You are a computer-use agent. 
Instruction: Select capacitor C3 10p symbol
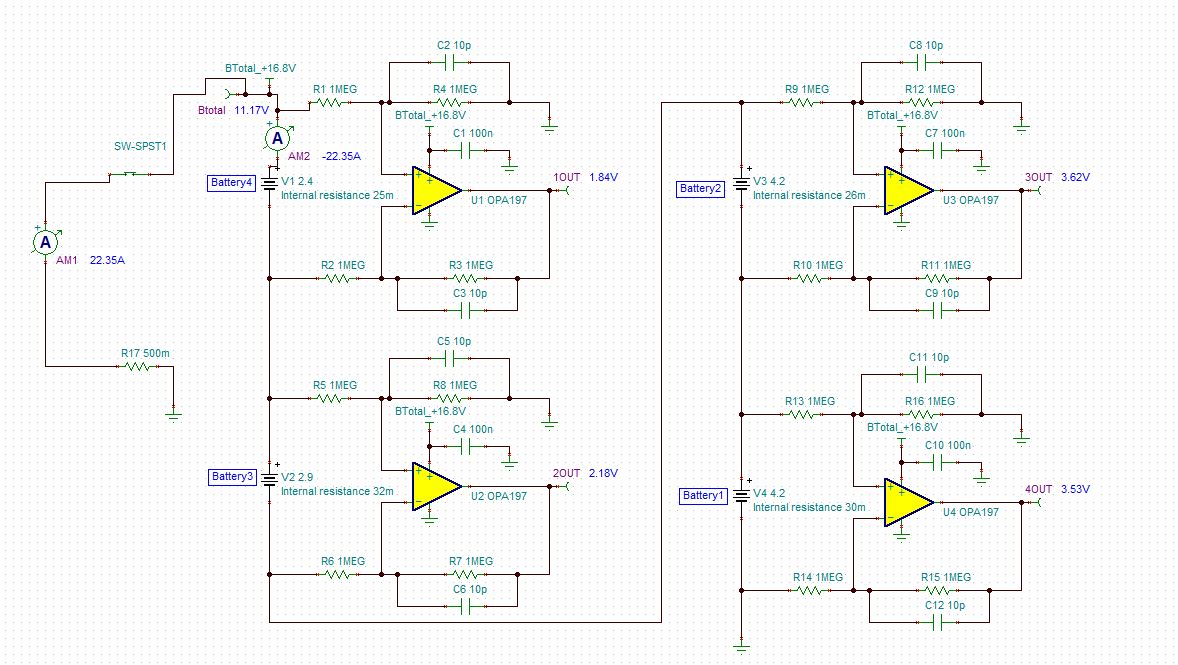tap(466, 310)
